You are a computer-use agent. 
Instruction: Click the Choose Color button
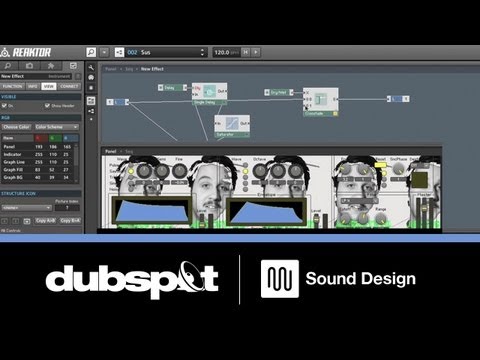(x=17, y=127)
